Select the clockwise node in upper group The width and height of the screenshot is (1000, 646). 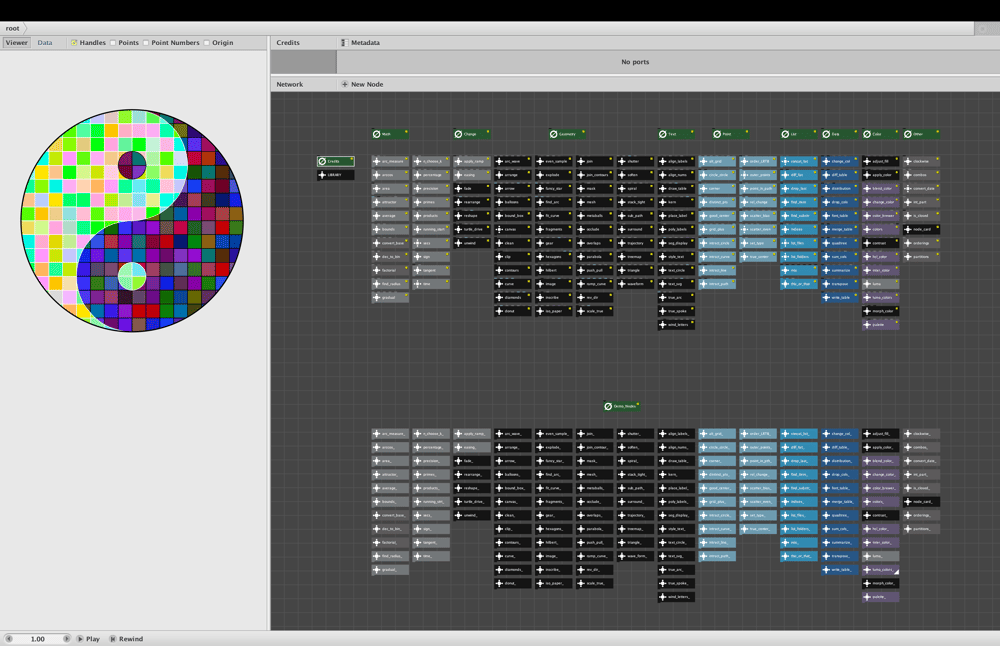pyautogui.click(x=921, y=161)
